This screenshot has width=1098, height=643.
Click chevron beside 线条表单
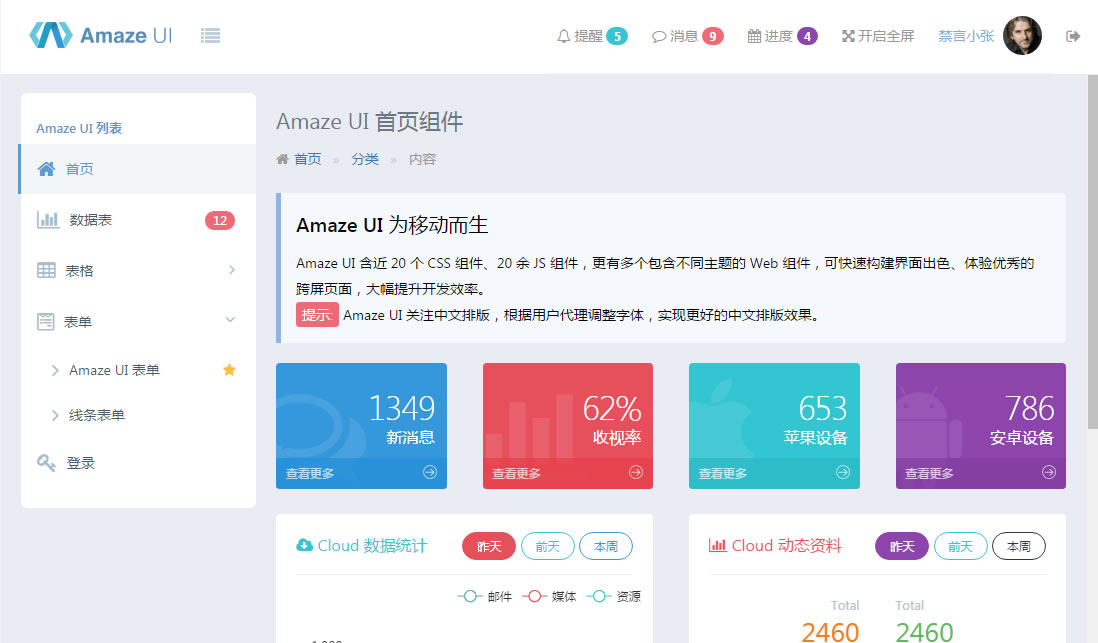pos(55,415)
